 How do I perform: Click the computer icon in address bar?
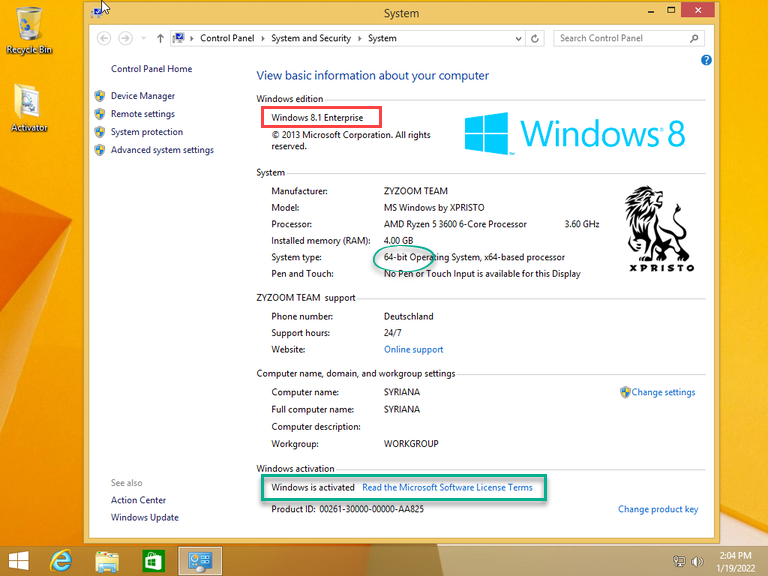click(179, 38)
